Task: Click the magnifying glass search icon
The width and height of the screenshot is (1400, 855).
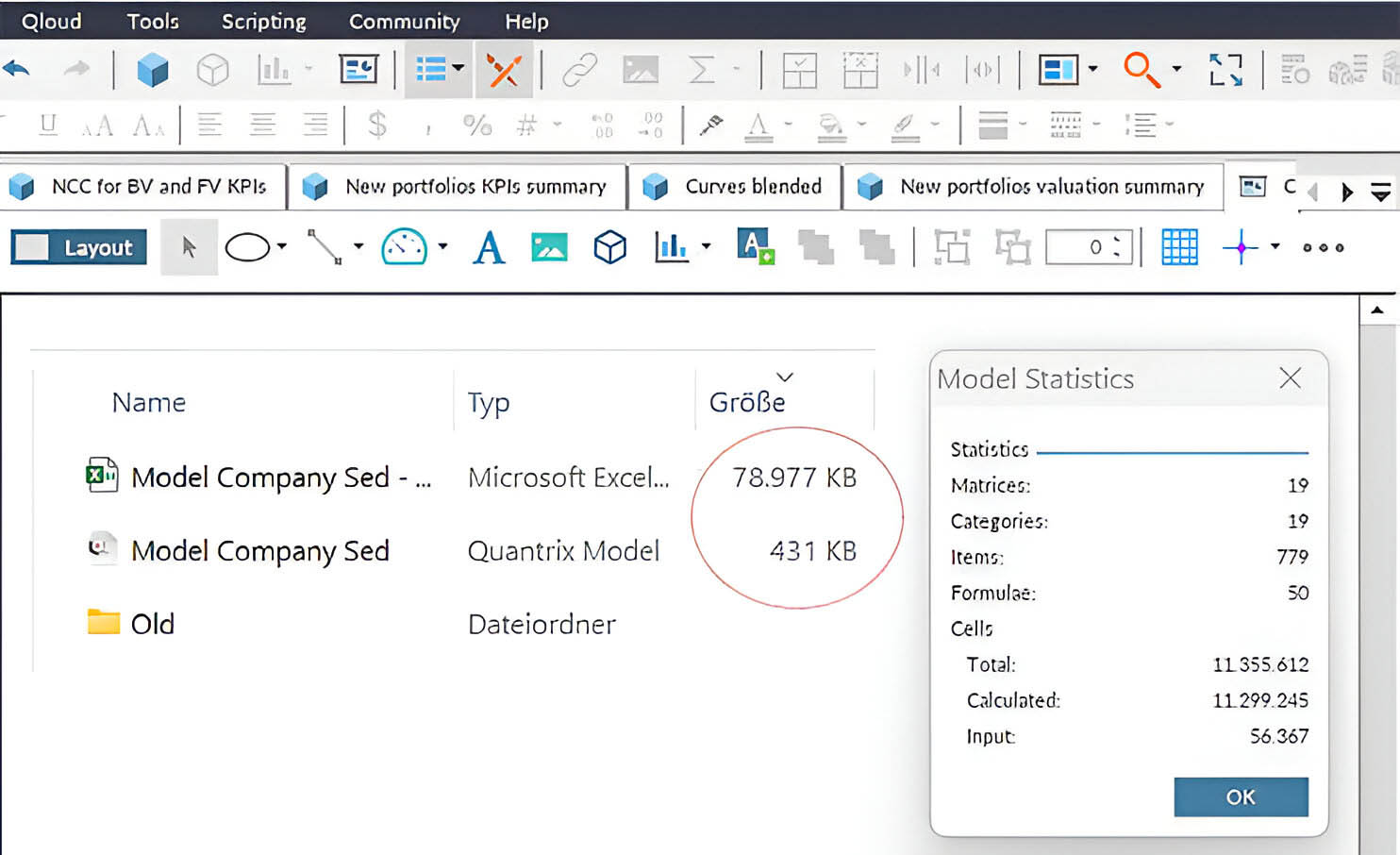Action: point(1141,69)
